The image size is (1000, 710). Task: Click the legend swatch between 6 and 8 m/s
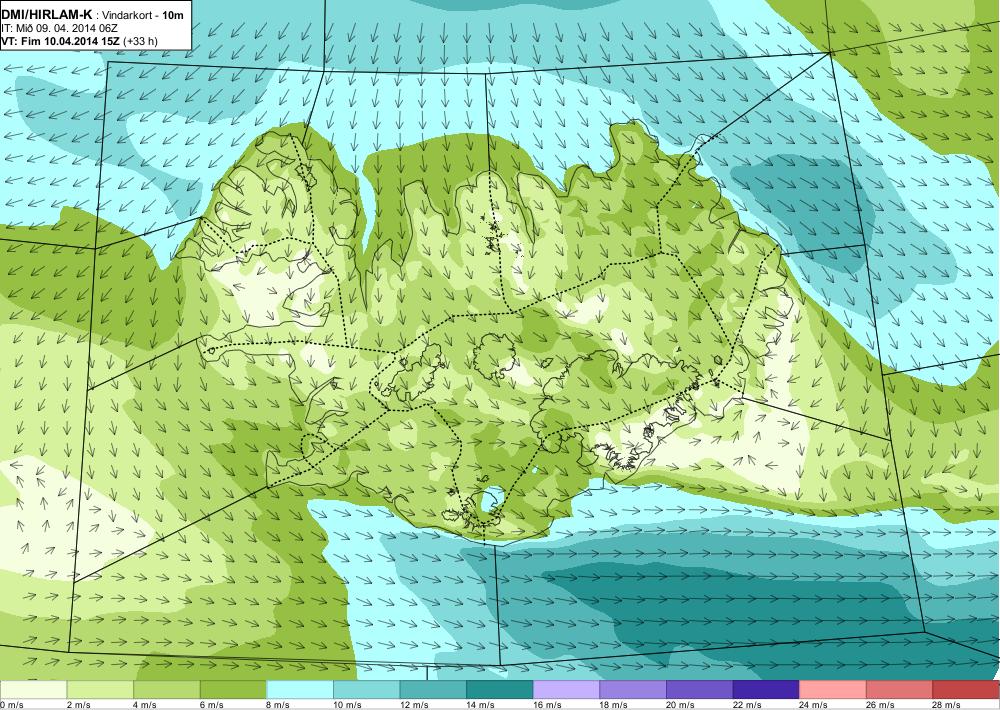click(x=233, y=690)
